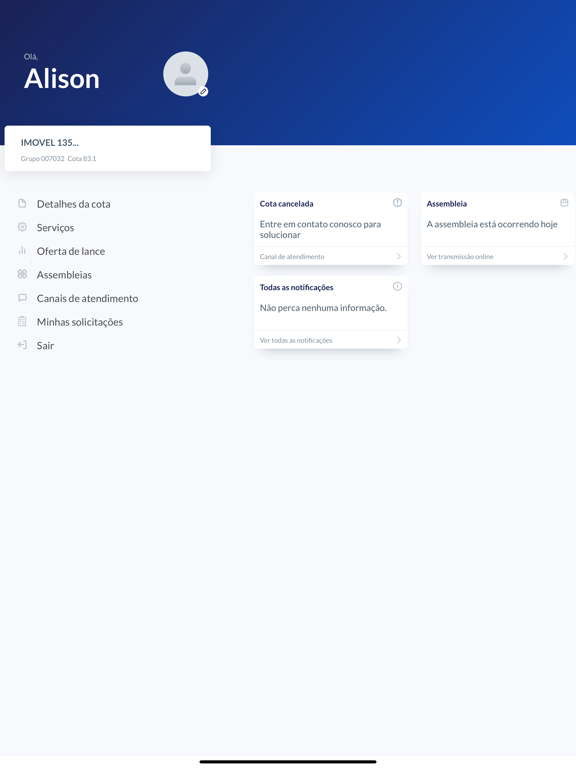This screenshot has height=768, width=576.
Task: Open Canais de atendimento
Action: [87, 298]
